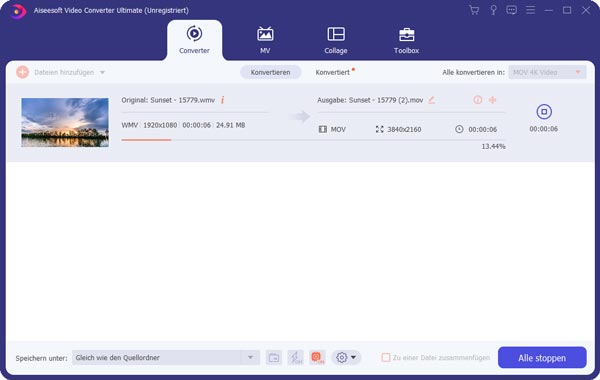The height and width of the screenshot is (380, 600).
Task: Open the 'MOV 4K Video' format dropdown
Action: coord(547,72)
